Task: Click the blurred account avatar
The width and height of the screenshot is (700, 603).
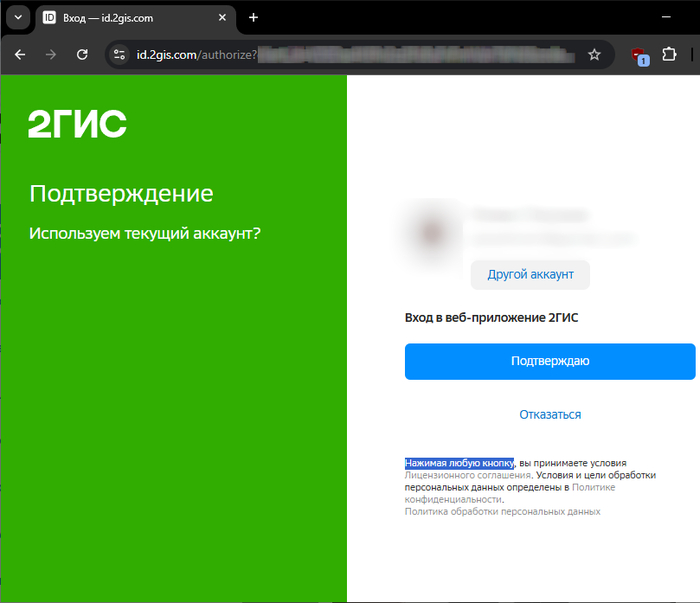Action: [x=433, y=233]
